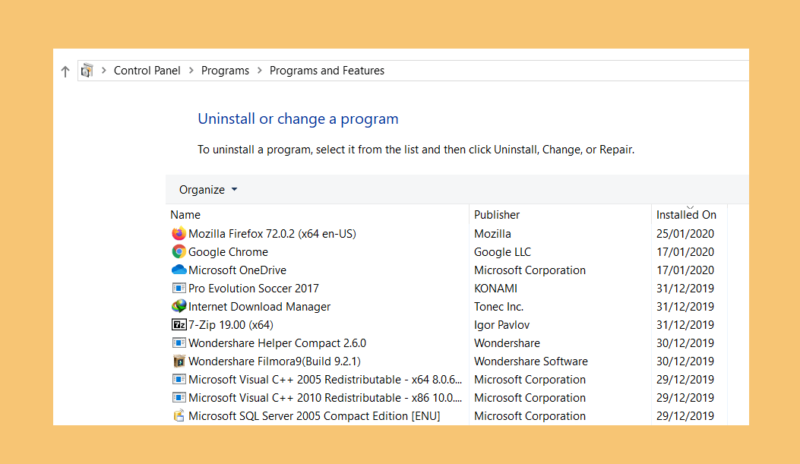Expand the chevron before Control Panel
The height and width of the screenshot is (464, 800).
click(104, 70)
